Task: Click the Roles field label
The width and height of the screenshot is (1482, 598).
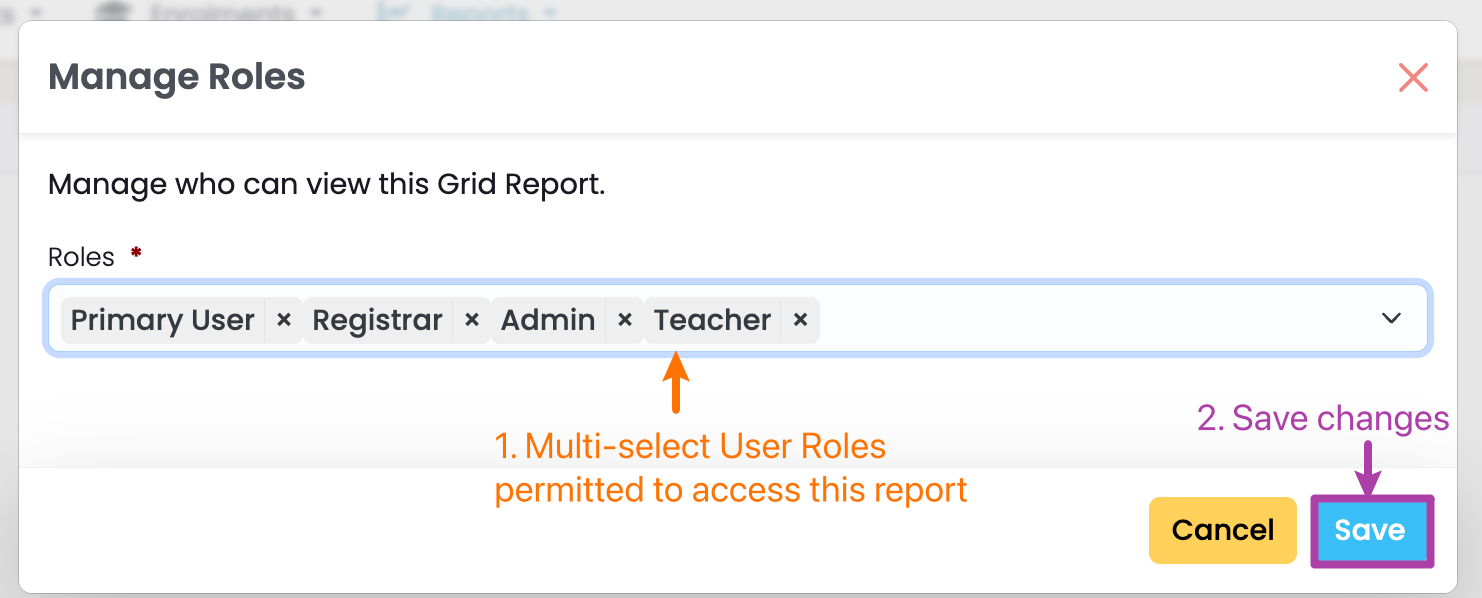Action: pos(81,257)
